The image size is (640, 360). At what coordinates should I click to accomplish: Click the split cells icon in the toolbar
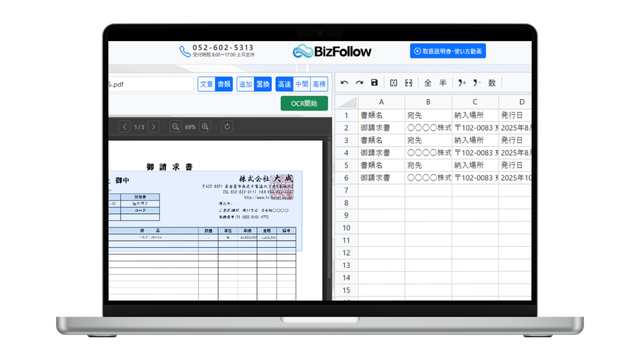[x=409, y=83]
